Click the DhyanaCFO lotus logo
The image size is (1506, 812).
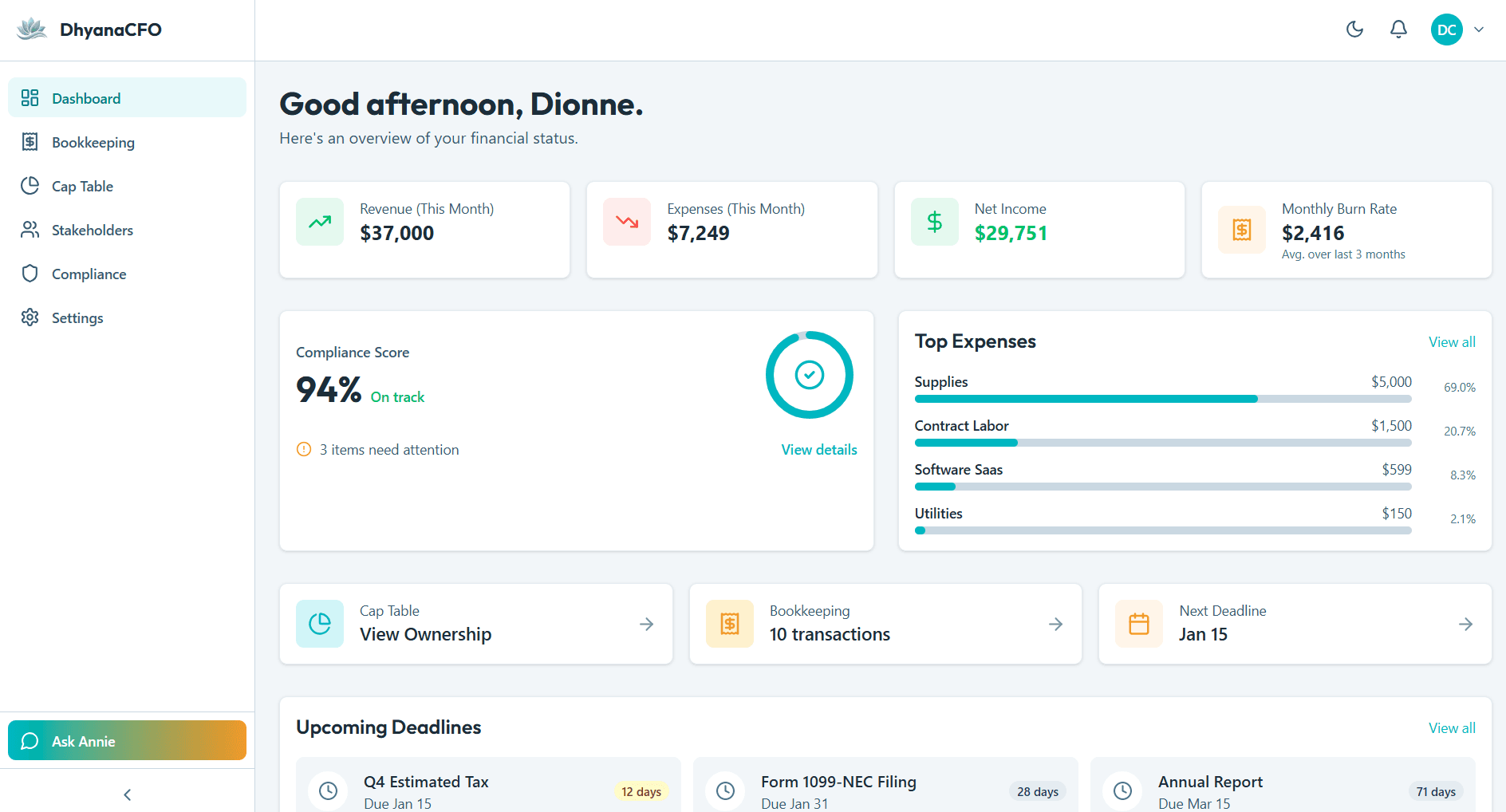[x=31, y=29]
